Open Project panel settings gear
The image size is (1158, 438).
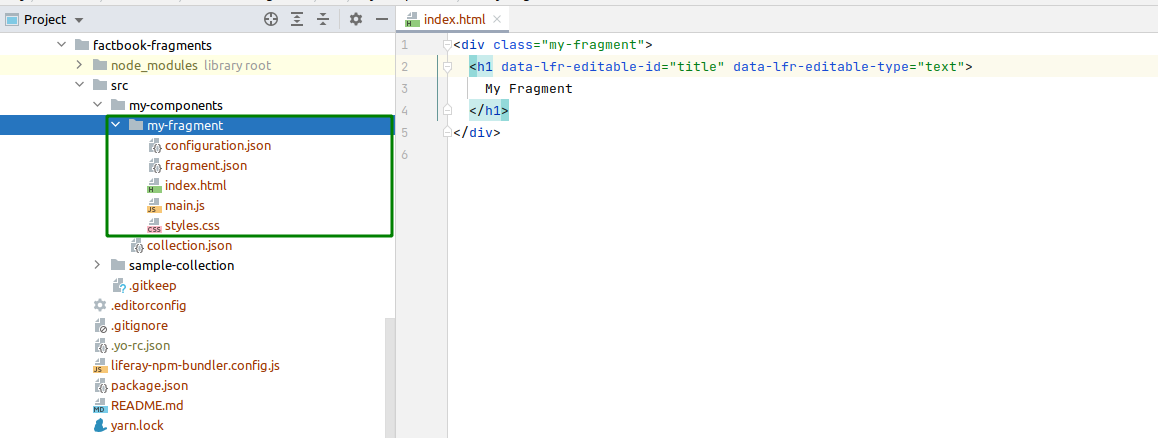click(x=356, y=19)
